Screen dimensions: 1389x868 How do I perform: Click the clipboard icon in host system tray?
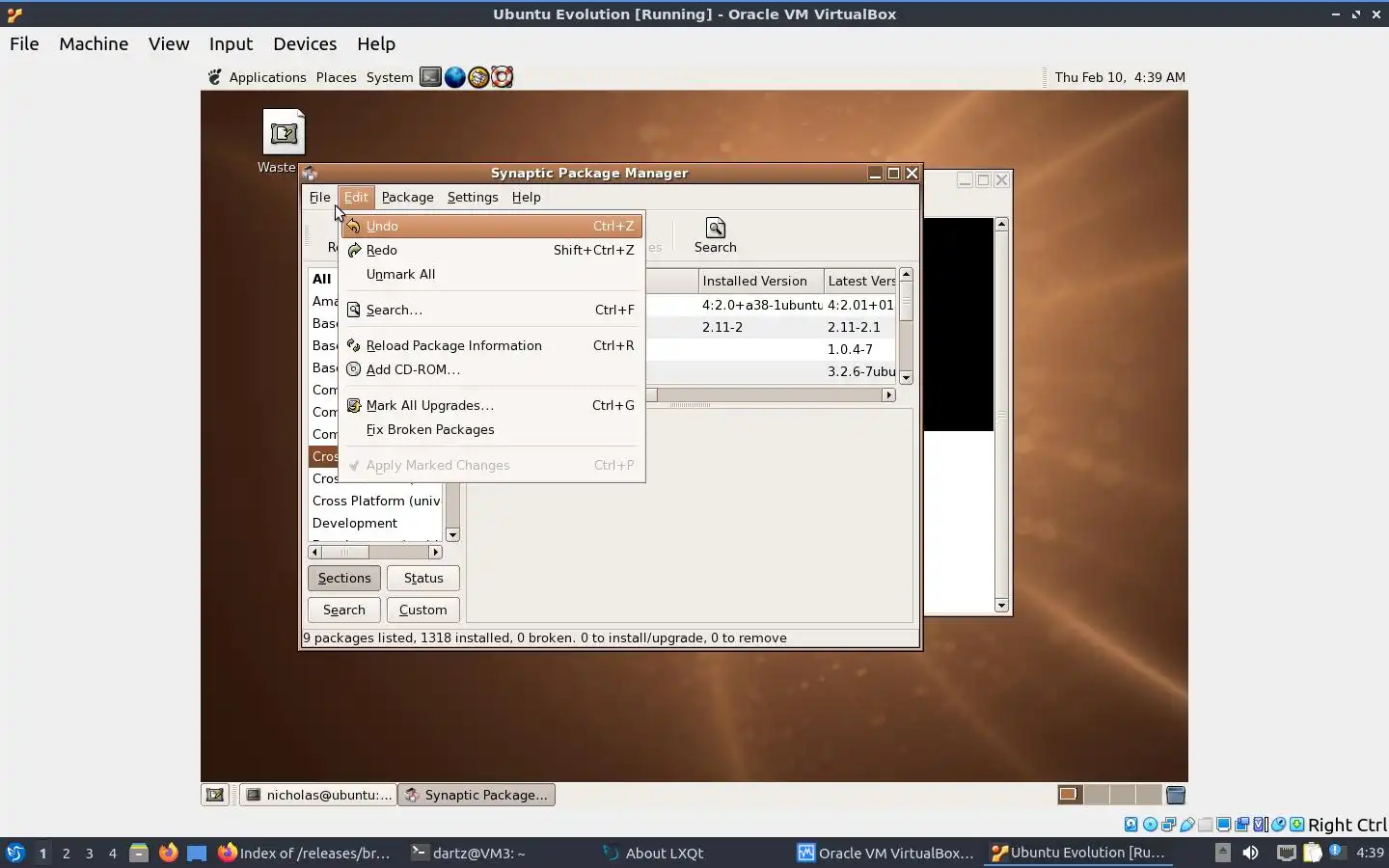pos(1312,853)
